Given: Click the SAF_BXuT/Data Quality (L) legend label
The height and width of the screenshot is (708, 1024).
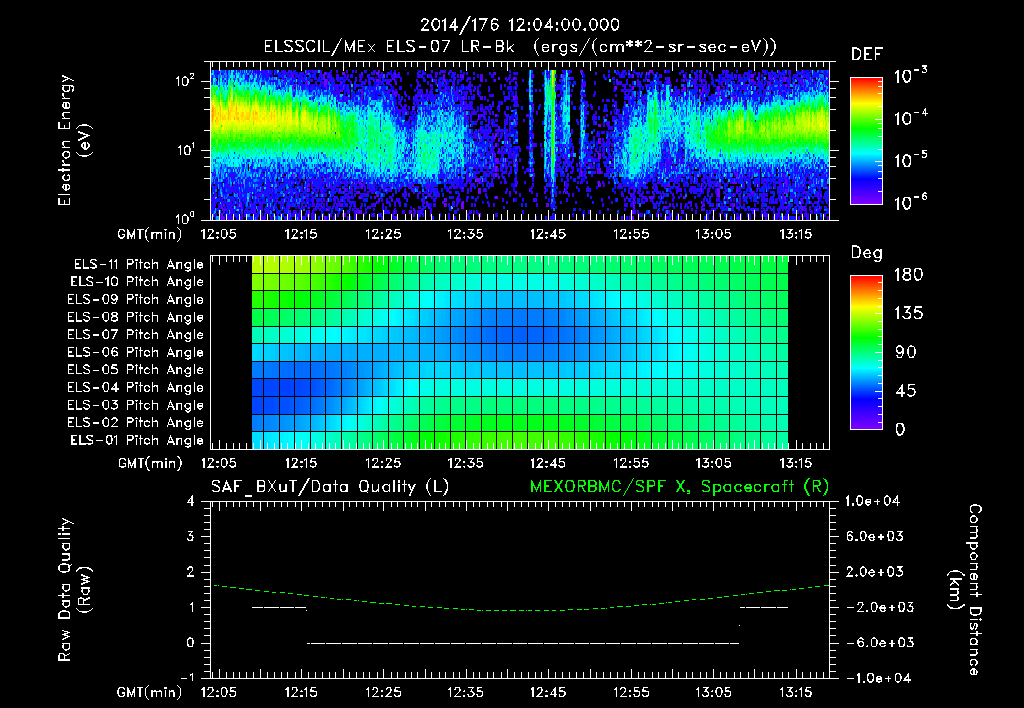Looking at the screenshot, I should pyautogui.click(x=330, y=487).
